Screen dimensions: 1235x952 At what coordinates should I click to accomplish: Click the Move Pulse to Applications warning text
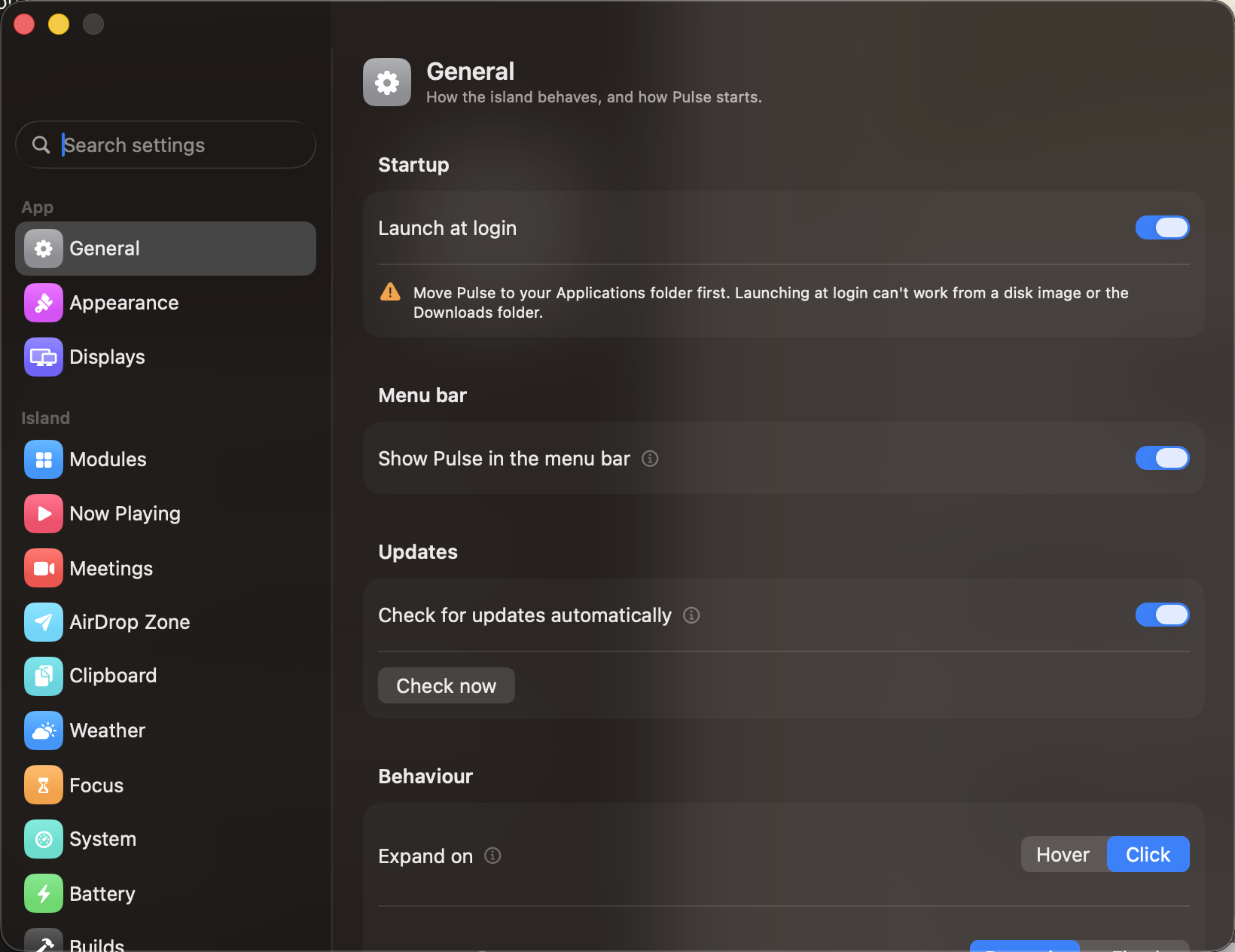(x=771, y=302)
